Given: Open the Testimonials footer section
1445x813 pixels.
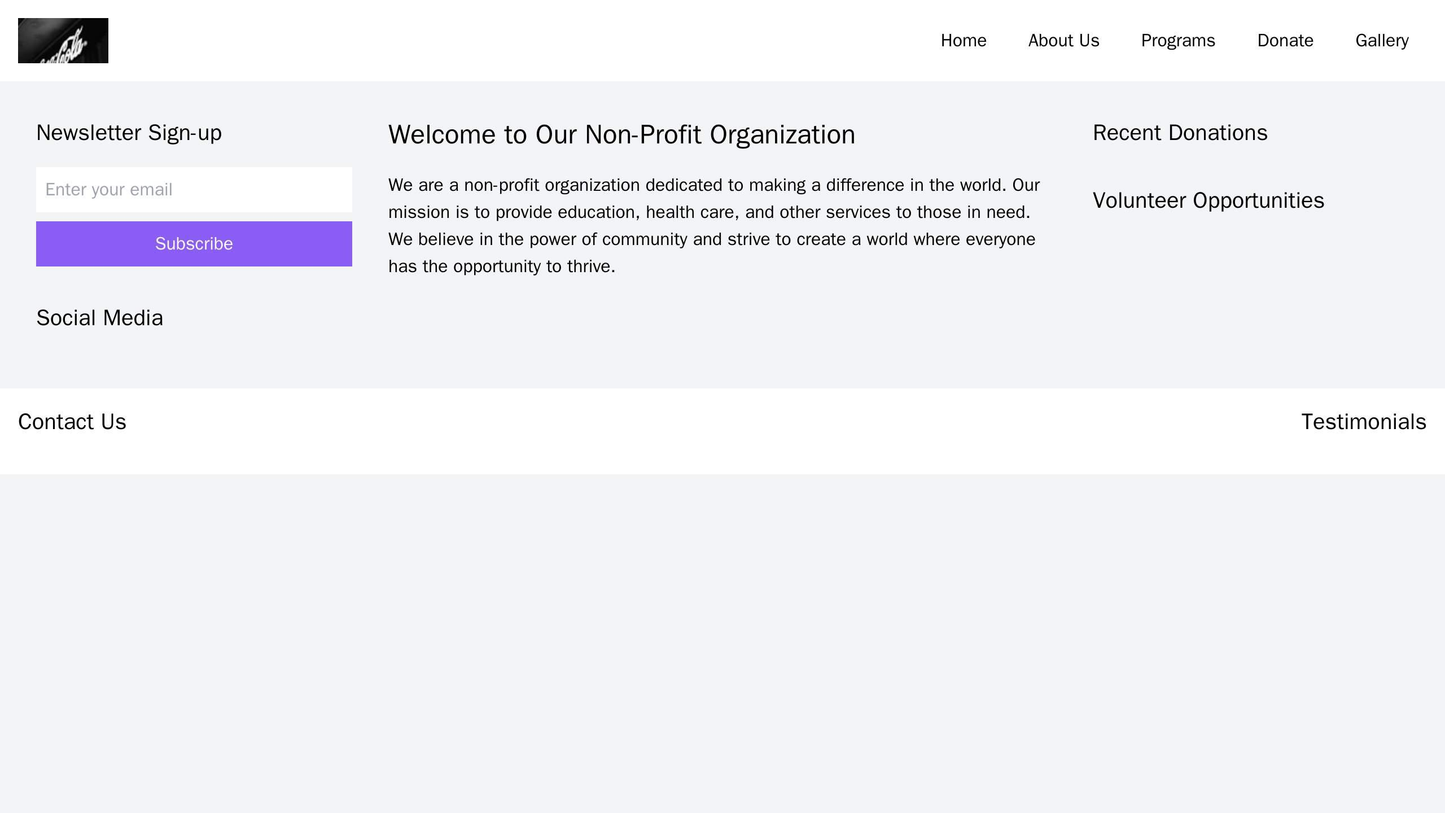Looking at the screenshot, I should tap(1366, 422).
